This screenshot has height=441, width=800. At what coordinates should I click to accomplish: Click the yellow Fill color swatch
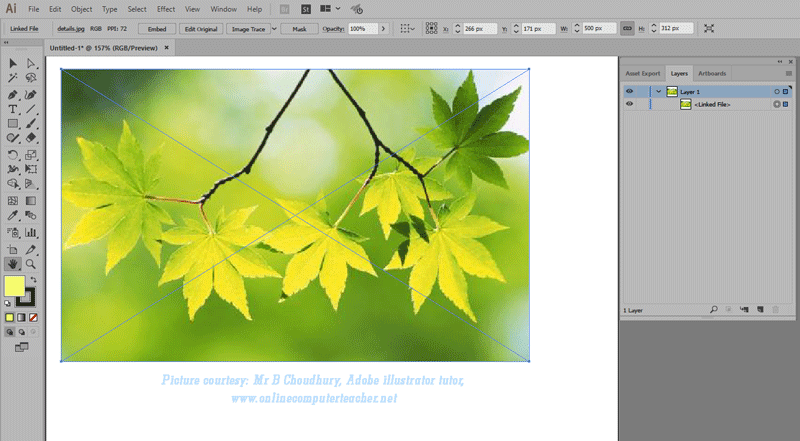point(14,286)
